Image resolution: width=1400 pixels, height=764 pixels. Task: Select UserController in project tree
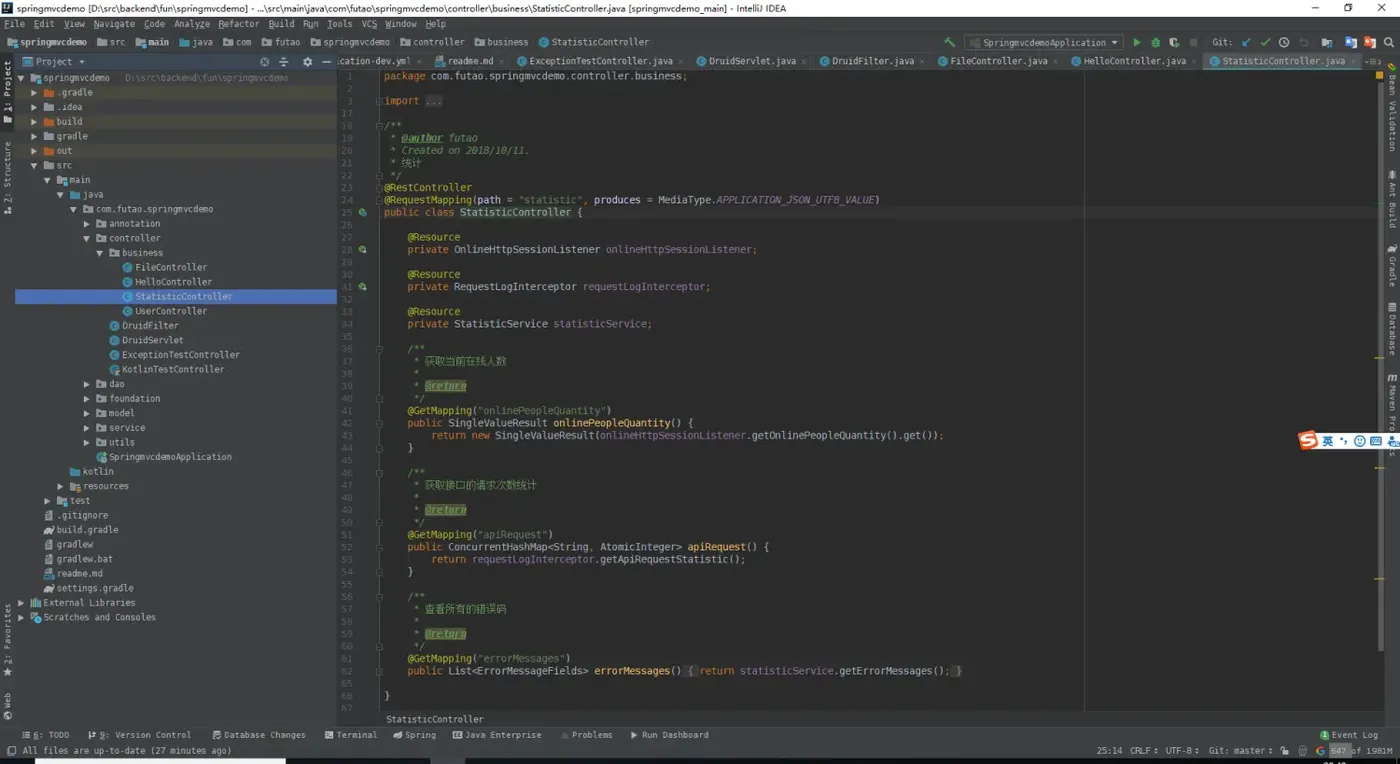point(171,311)
